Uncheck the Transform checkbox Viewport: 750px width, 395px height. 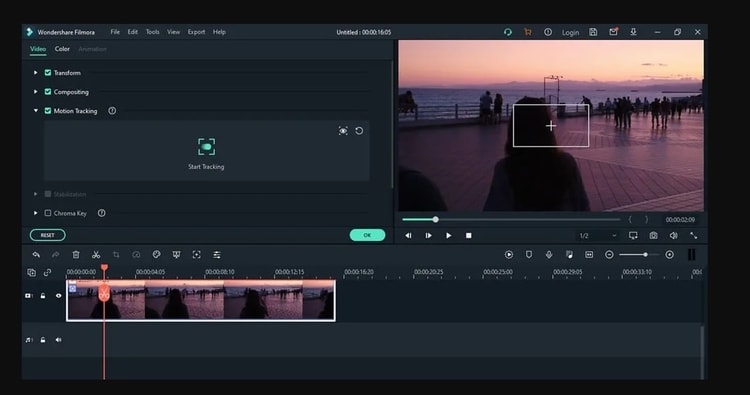tap(48, 73)
